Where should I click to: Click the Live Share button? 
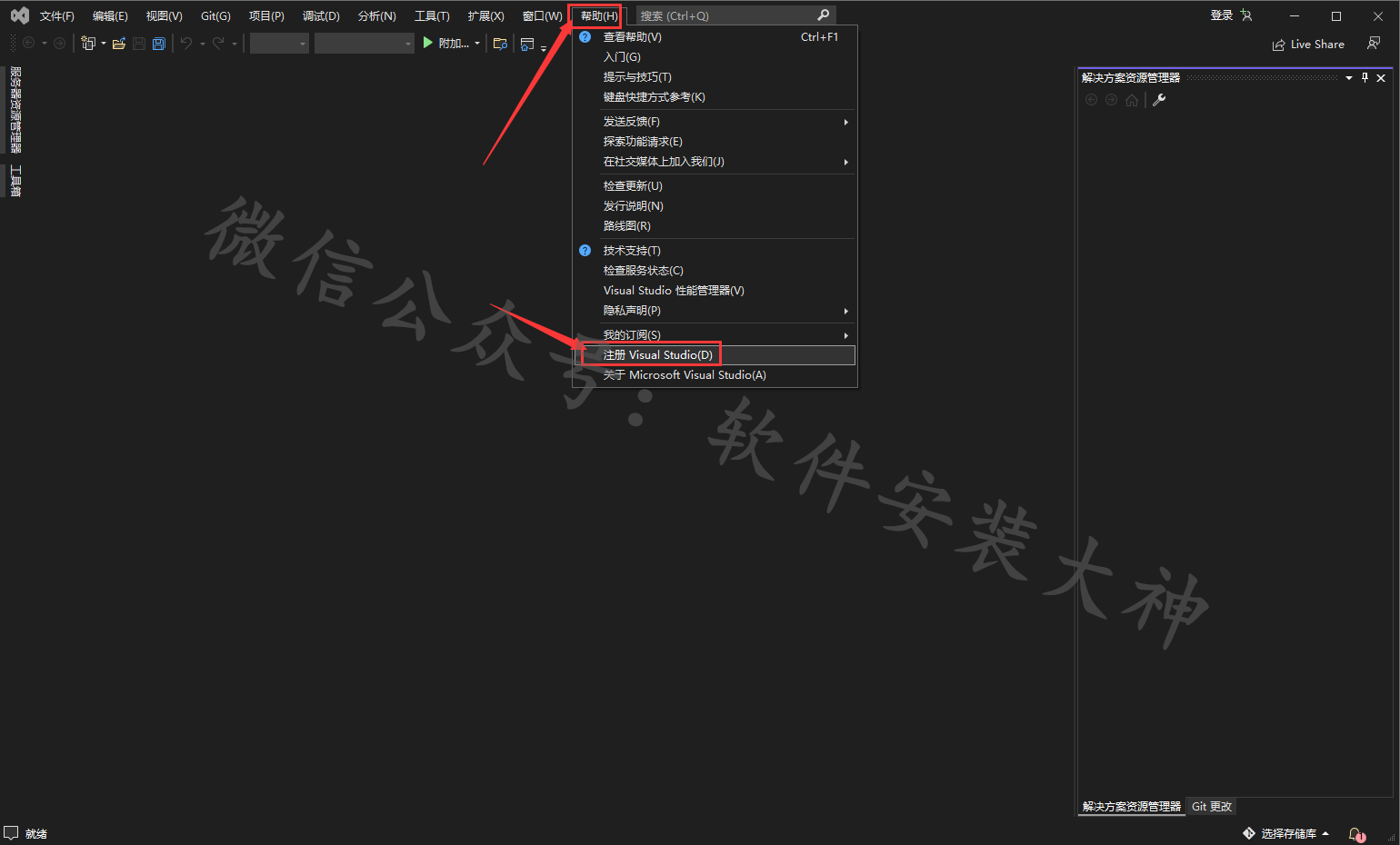click(x=1308, y=44)
